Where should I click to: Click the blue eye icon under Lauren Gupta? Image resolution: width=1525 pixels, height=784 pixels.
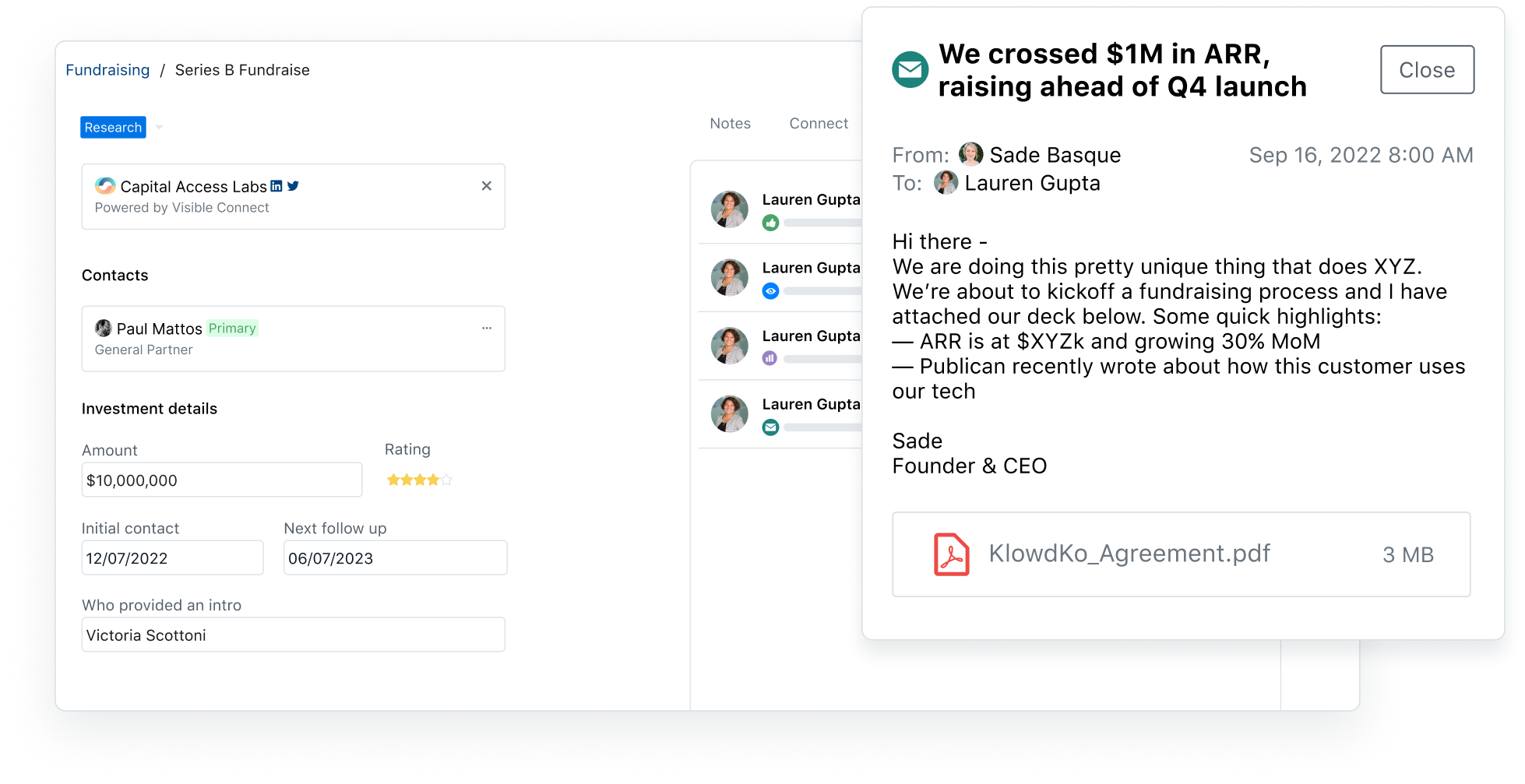770,291
